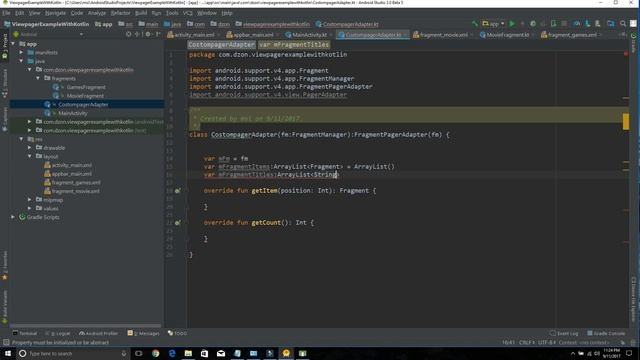Expand Gradle Scripts node
640x360 pixels.
pos(13,217)
